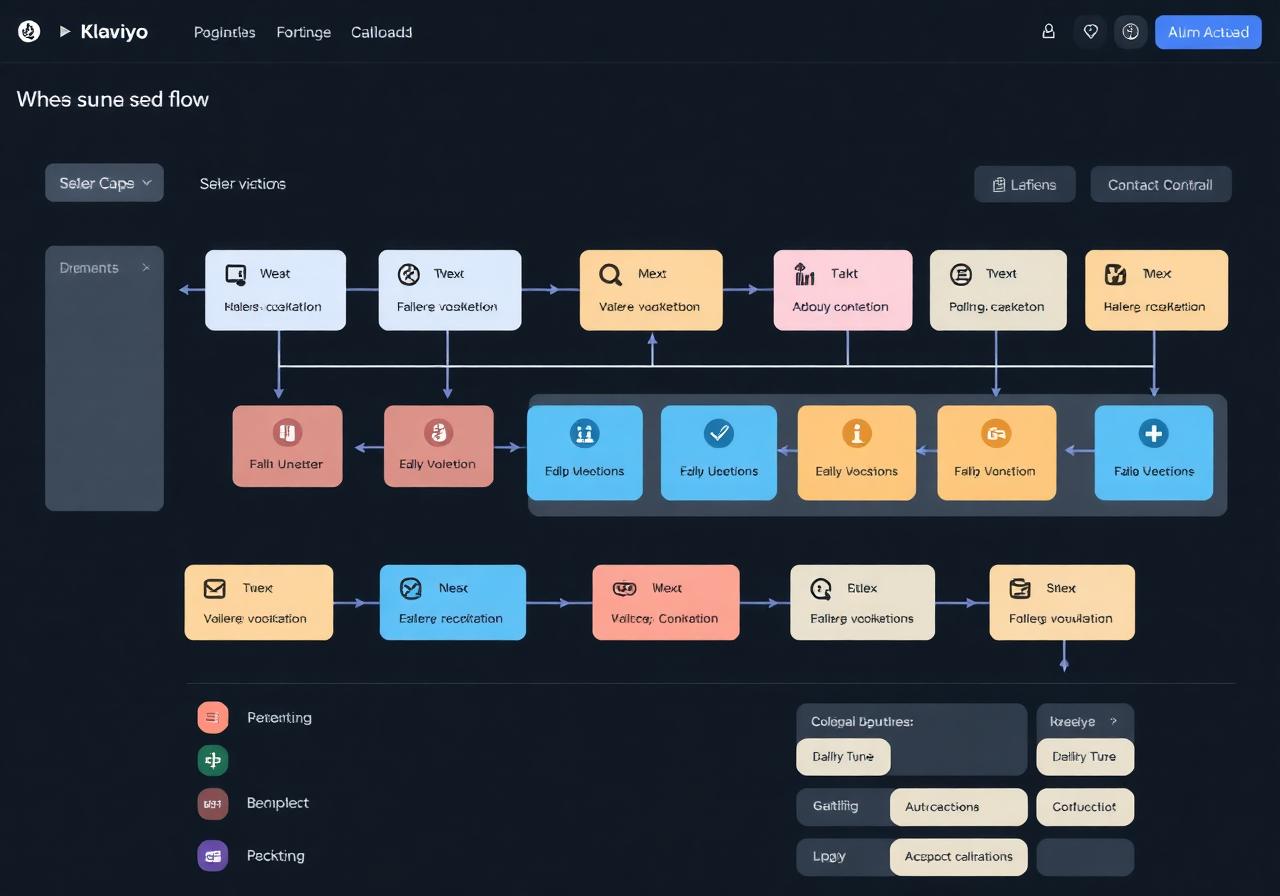1280x896 pixels.
Task: Open the Seler Caps dropdown
Action: (104, 183)
